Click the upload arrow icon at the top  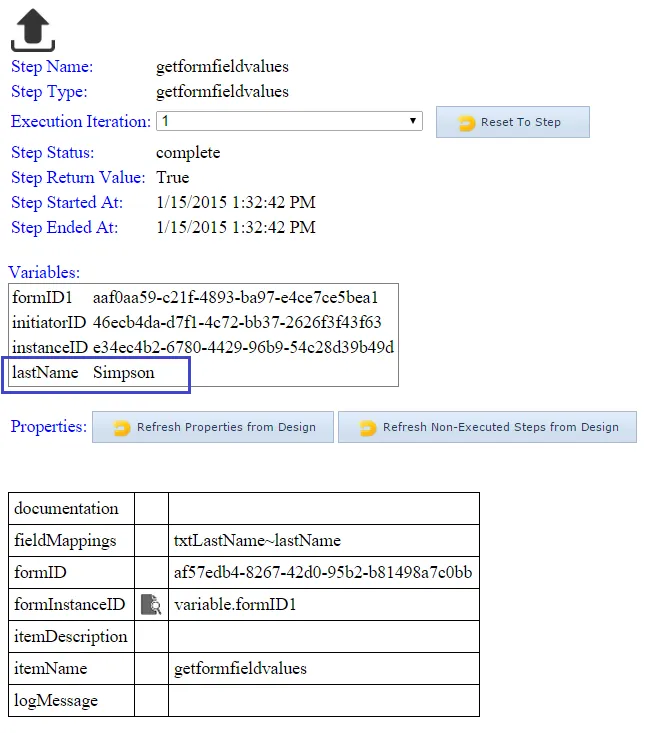tap(33, 30)
